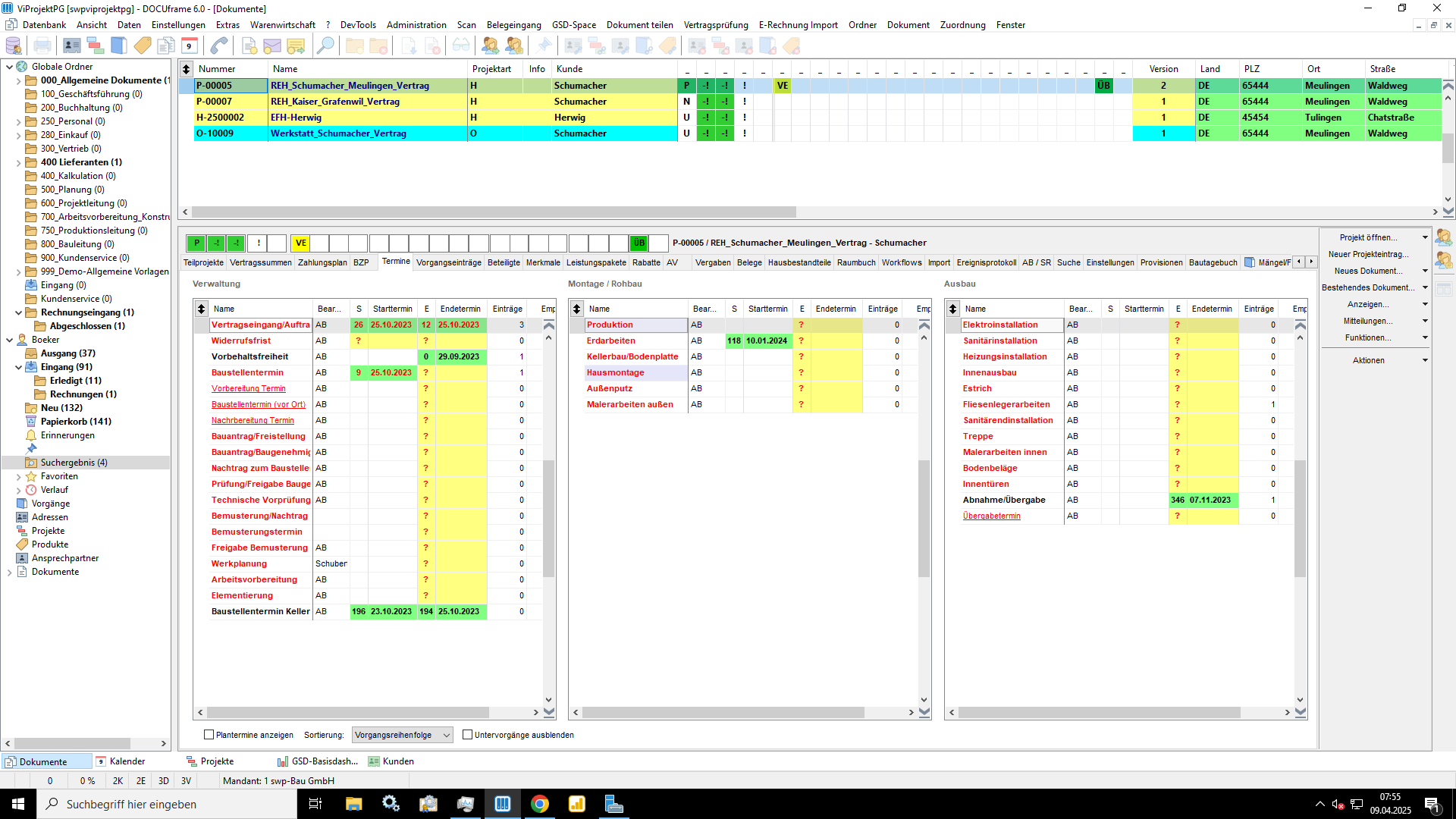Enable the Untervorgänge ausblenden checkbox
1456x819 pixels.
coord(468,735)
